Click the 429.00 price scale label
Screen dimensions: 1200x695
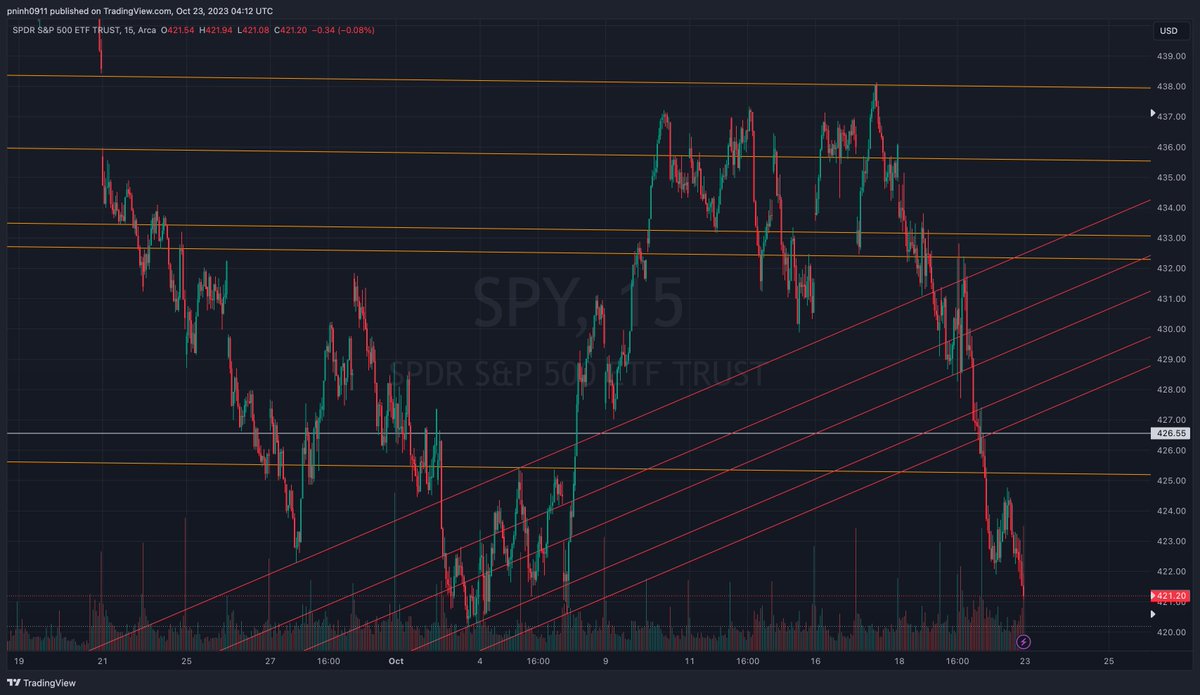(1172, 359)
